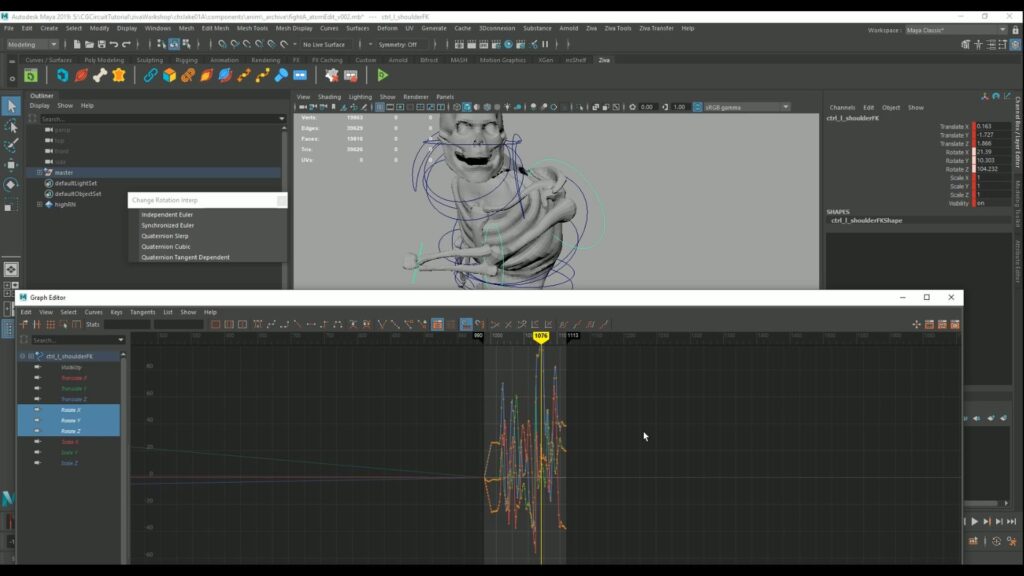1024x576 pixels.
Task: Select the Paint Selection tool in the toolbox
Action: click(11, 145)
